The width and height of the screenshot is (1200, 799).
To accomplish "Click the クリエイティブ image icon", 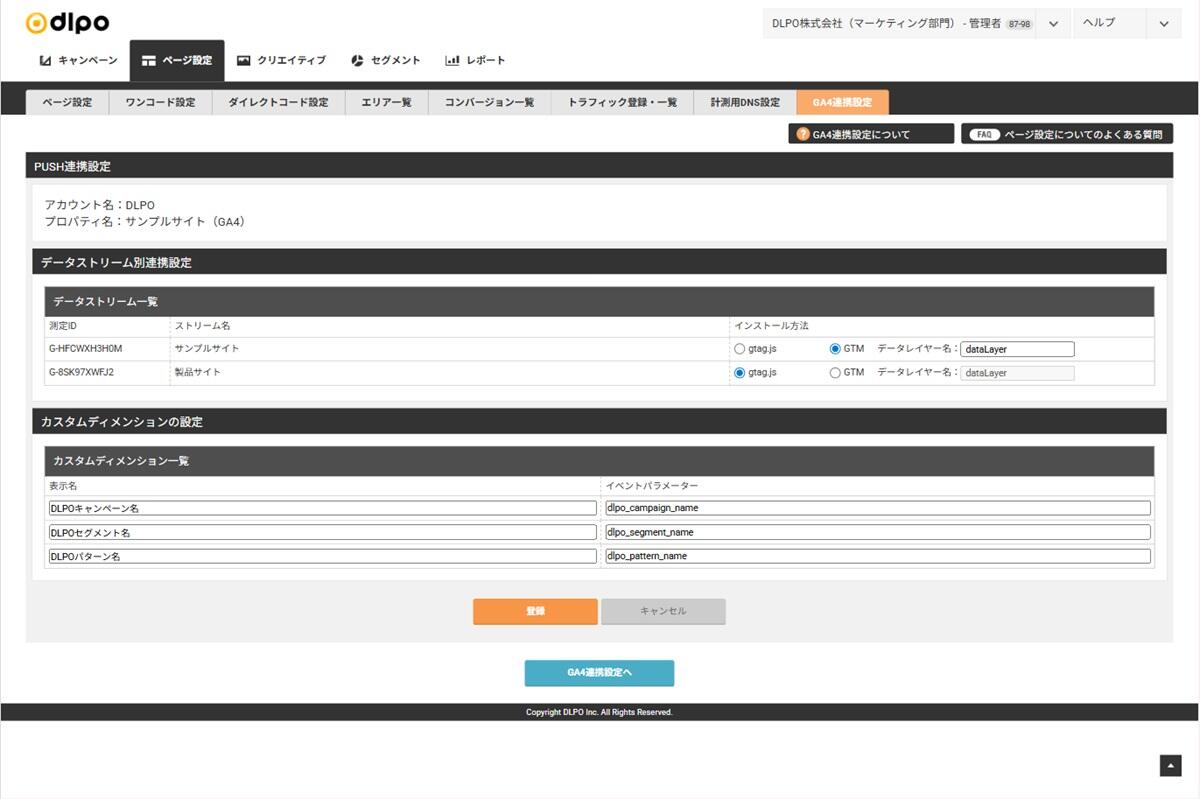I will tap(243, 61).
